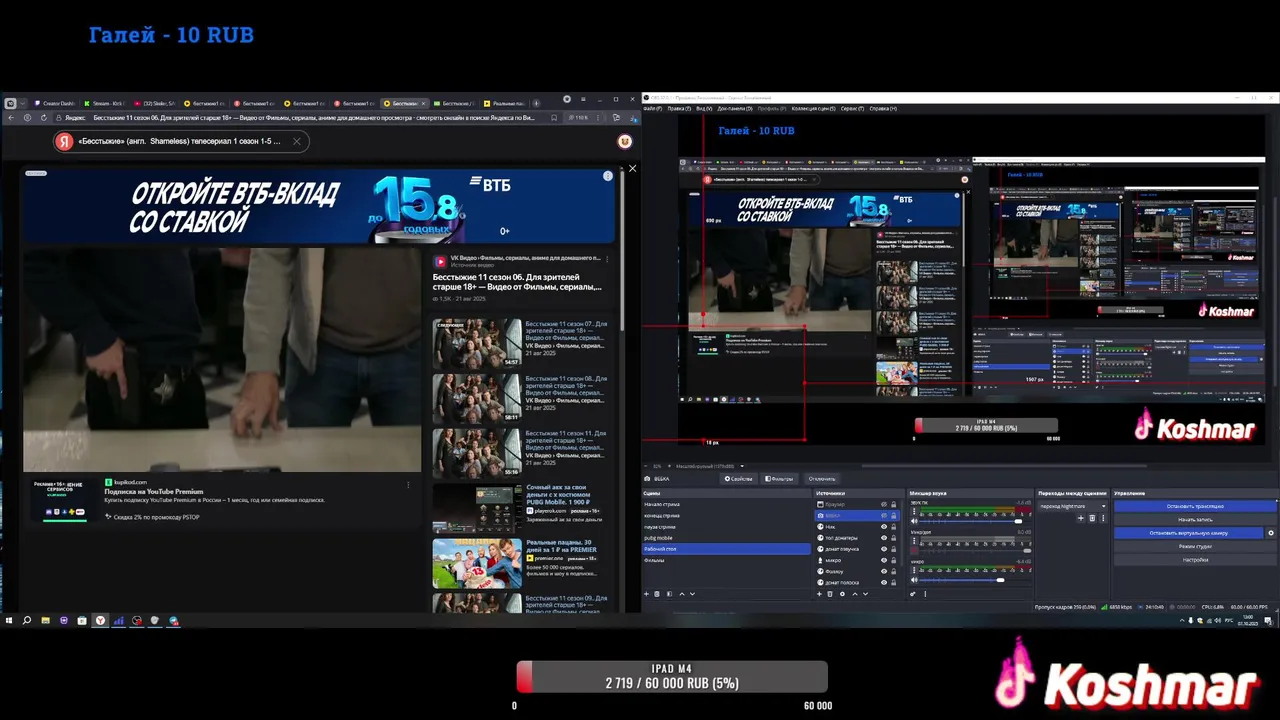1280x720 pixels.
Task: Hide the Фоллоу source with eye icon
Action: click(884, 571)
